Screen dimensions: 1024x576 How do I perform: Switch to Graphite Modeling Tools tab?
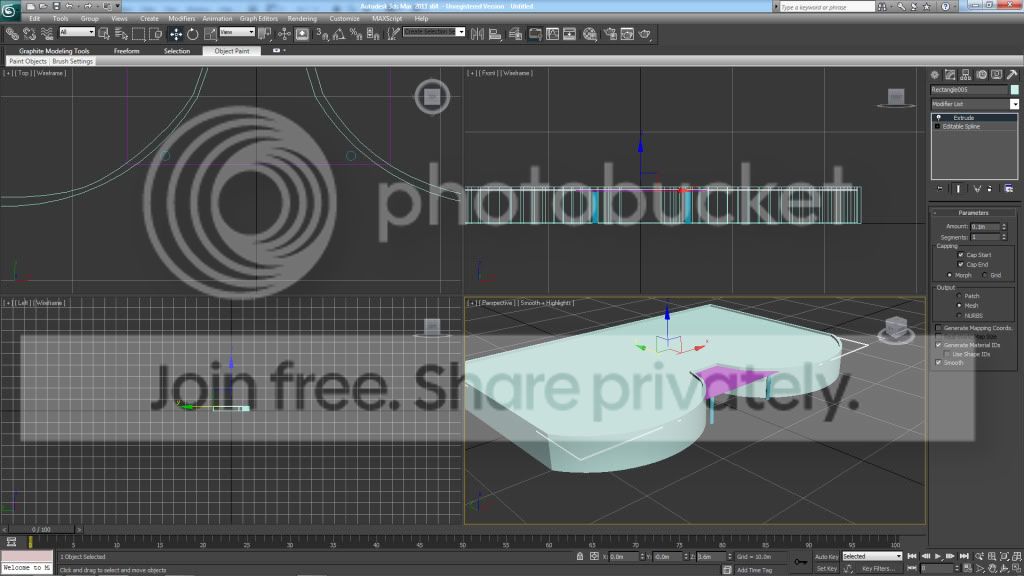tap(54, 51)
